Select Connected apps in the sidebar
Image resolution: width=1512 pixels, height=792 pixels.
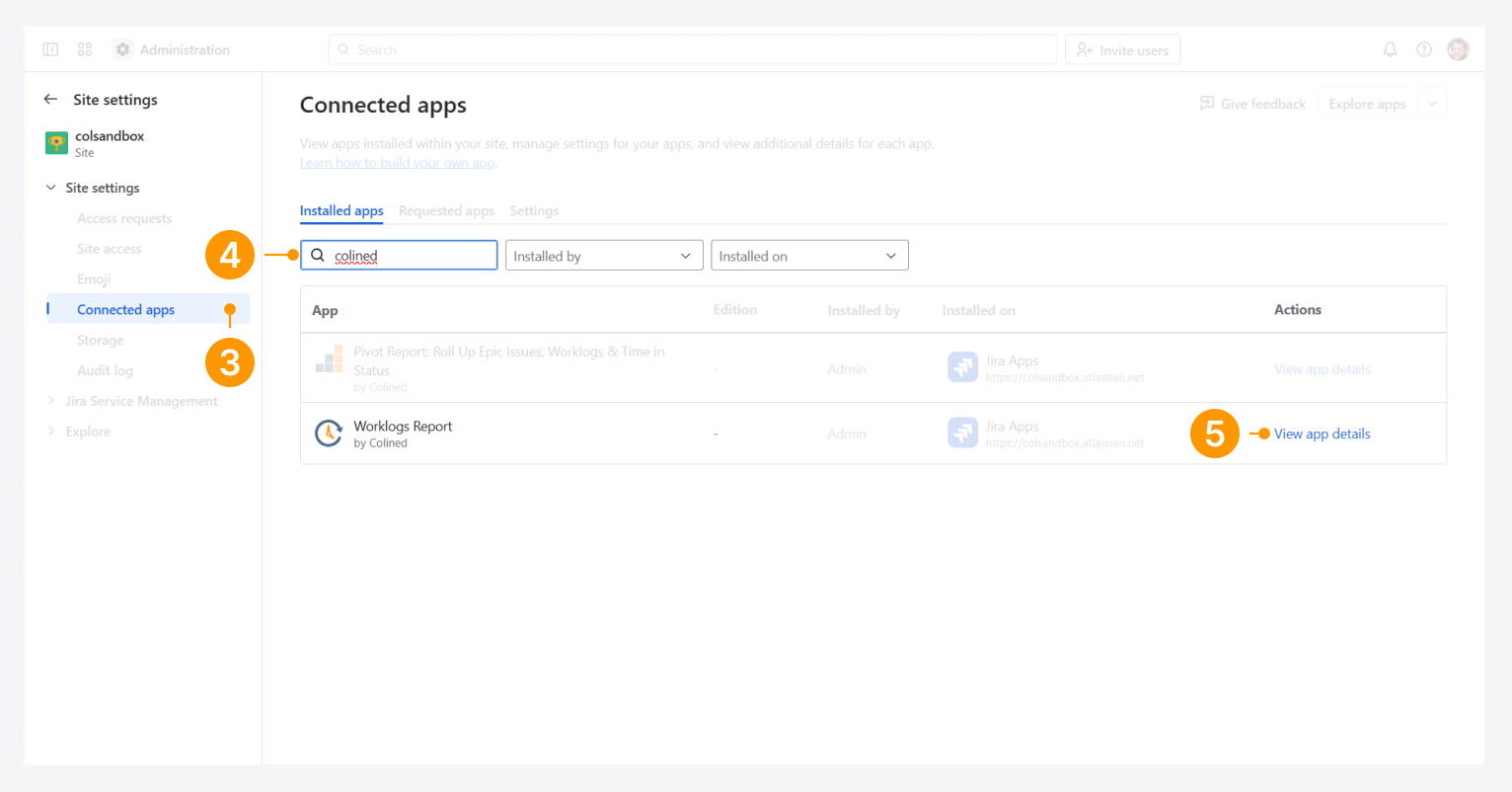pos(148,309)
